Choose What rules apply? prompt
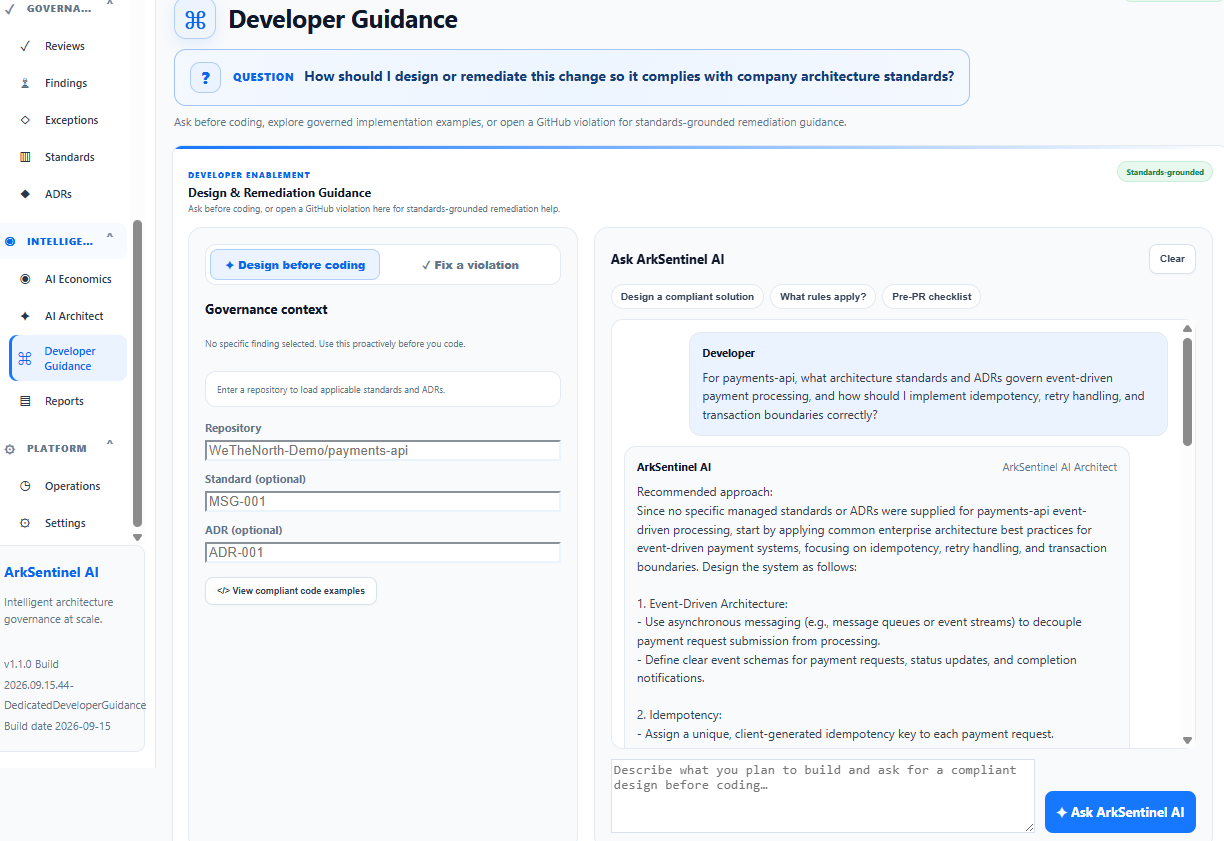 coord(823,297)
